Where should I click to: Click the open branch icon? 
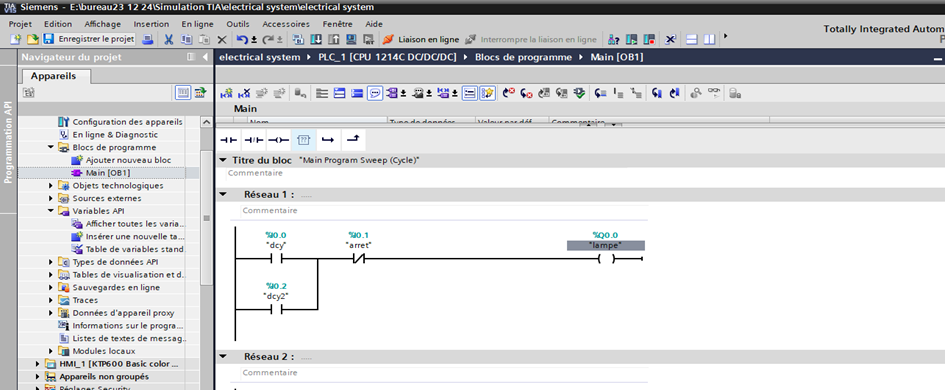pyautogui.click(x=328, y=140)
